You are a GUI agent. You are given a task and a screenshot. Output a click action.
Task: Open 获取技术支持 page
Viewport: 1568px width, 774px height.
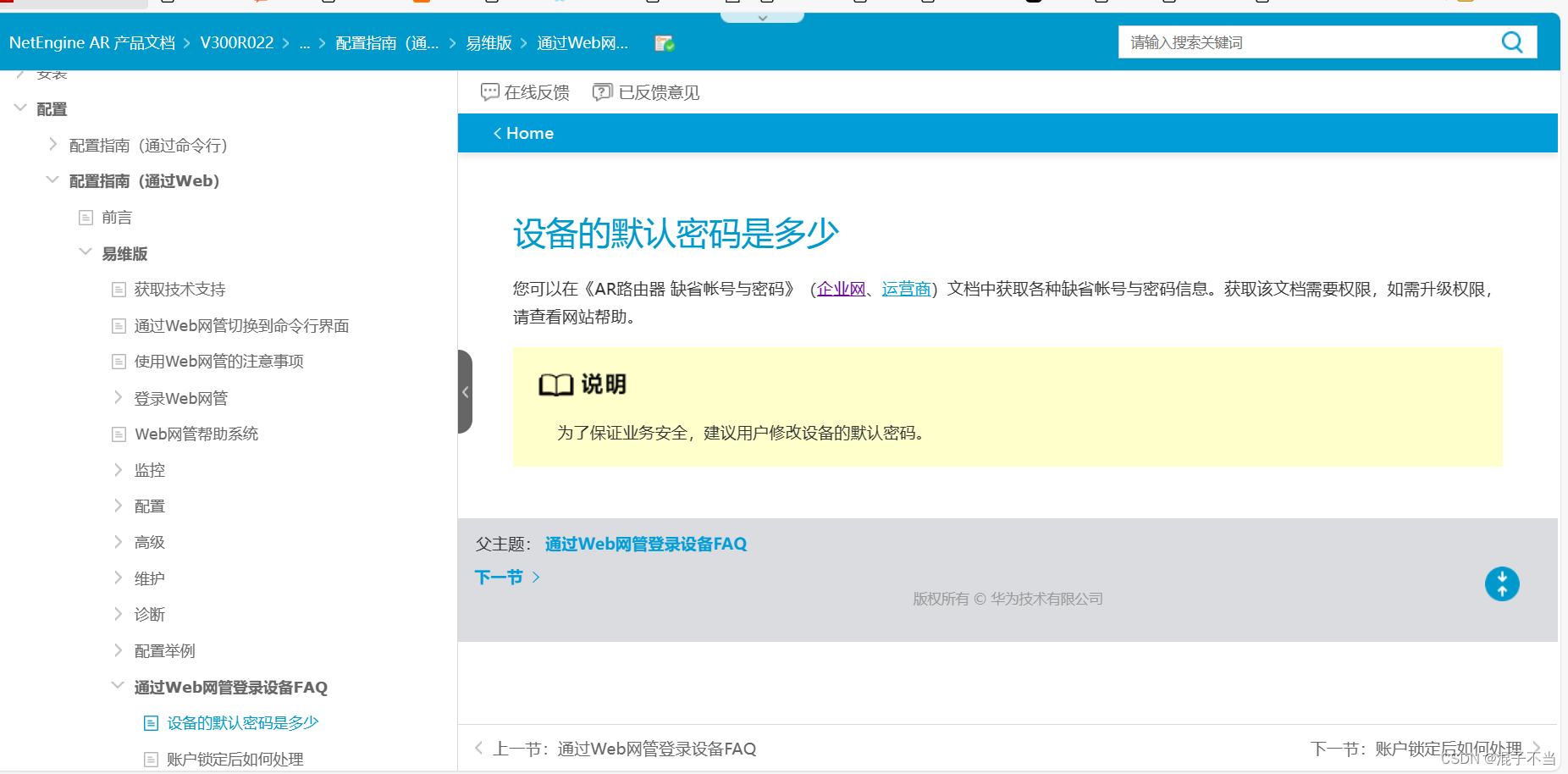coord(179,290)
